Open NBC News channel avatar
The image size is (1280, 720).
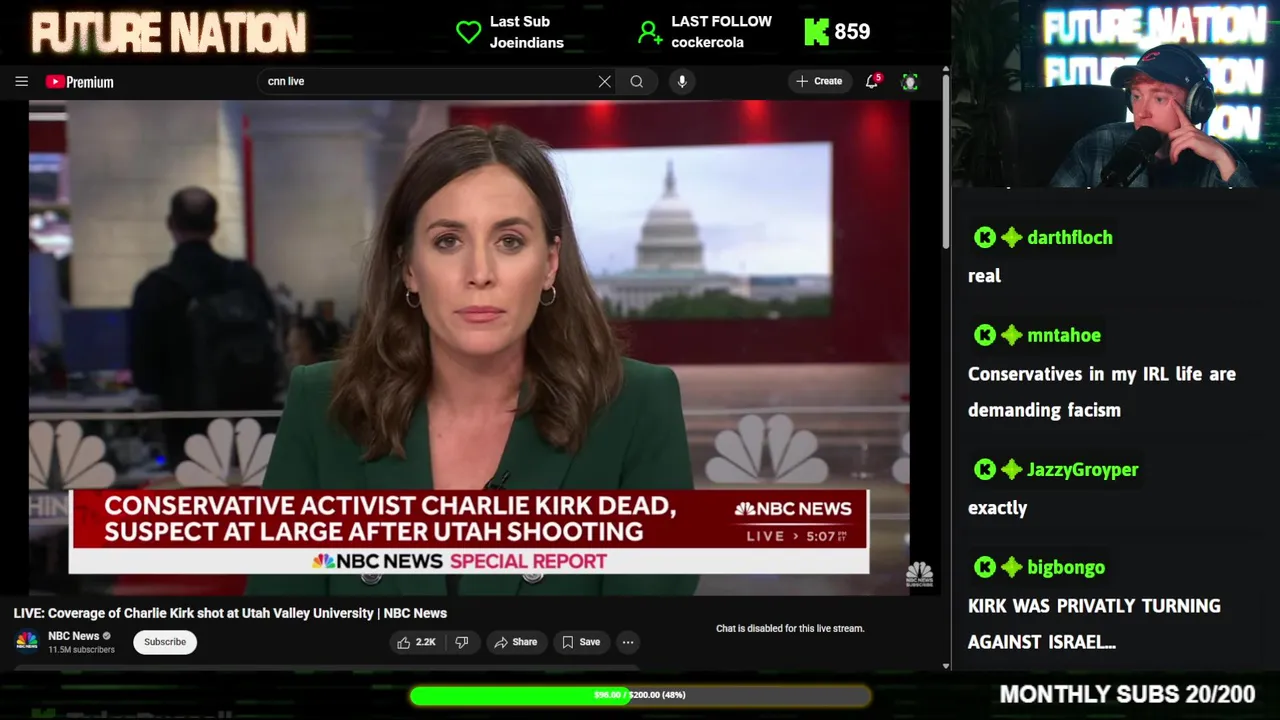click(27, 641)
